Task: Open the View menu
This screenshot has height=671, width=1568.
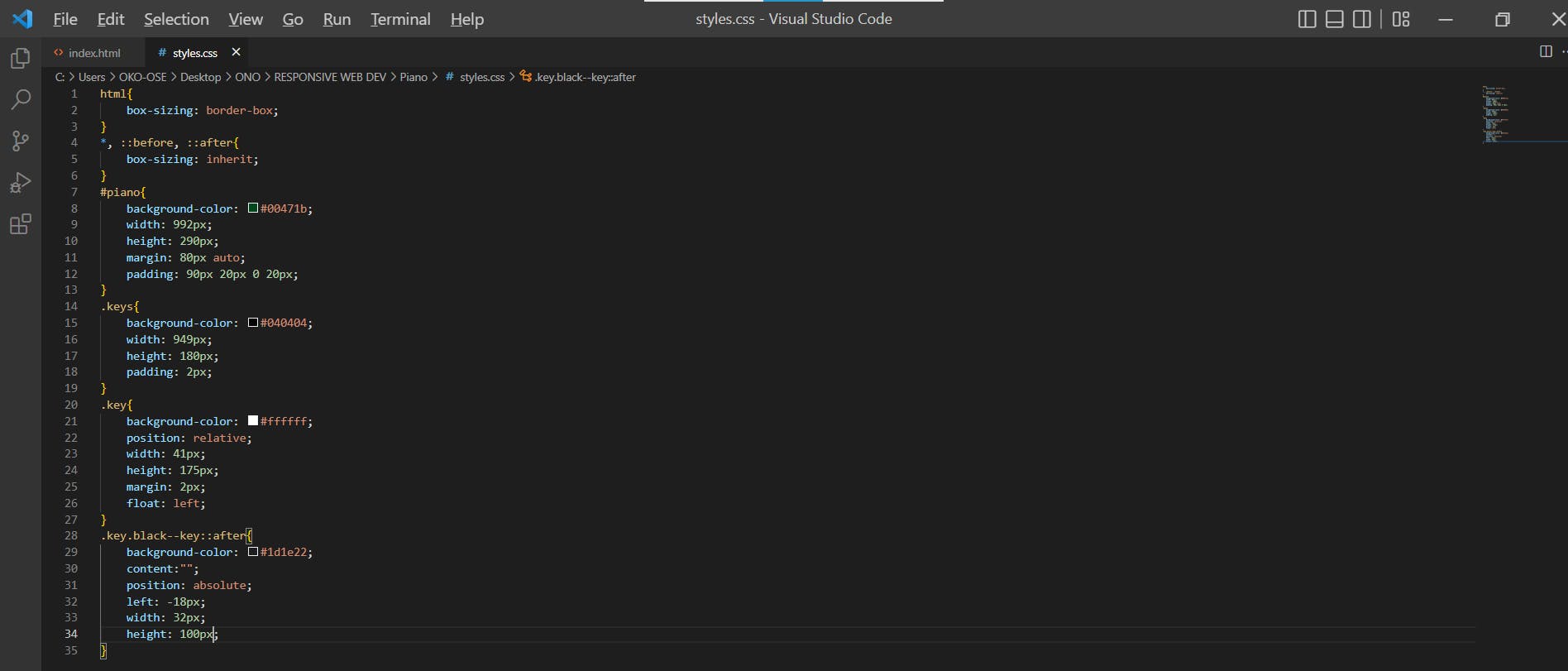Action: coord(246,19)
